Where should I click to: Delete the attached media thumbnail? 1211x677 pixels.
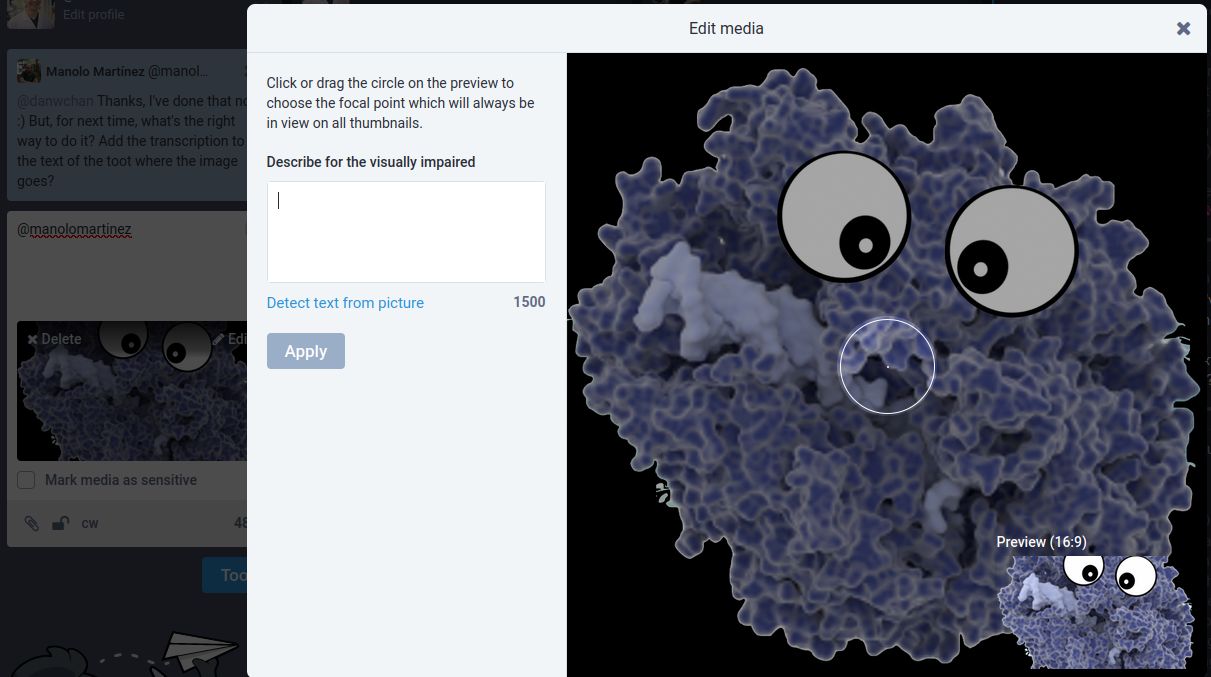click(x=54, y=339)
